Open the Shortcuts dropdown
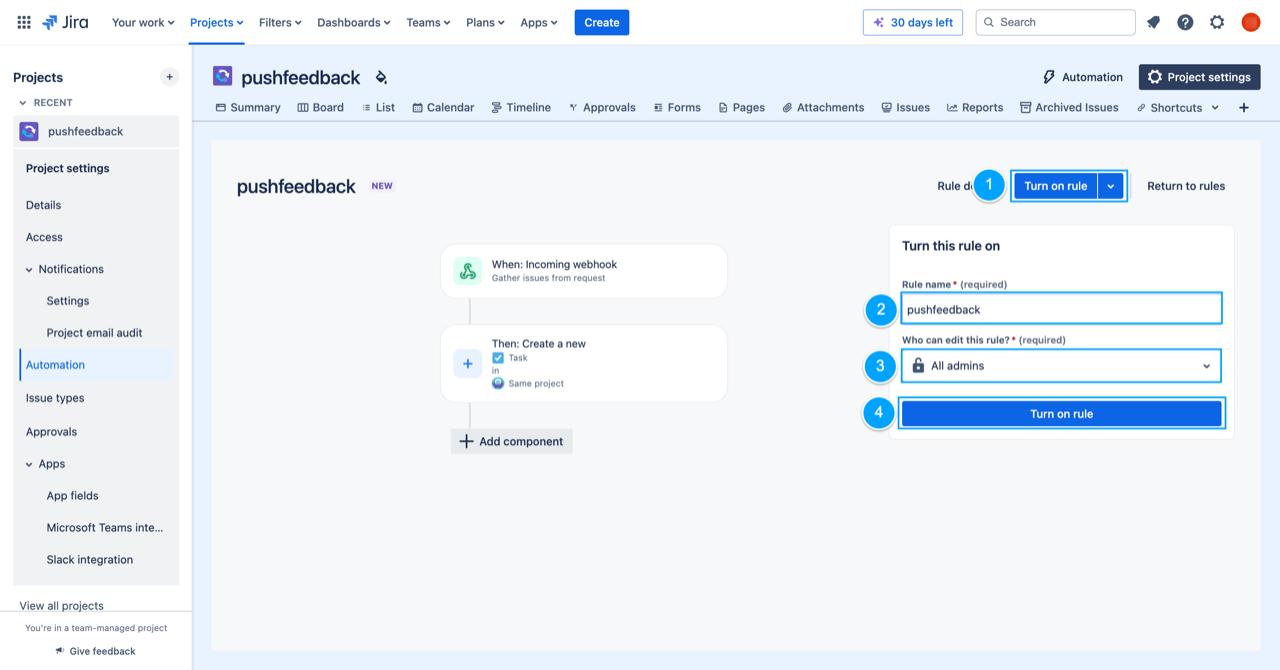Viewport: 1280px width, 670px height. (x=1178, y=107)
